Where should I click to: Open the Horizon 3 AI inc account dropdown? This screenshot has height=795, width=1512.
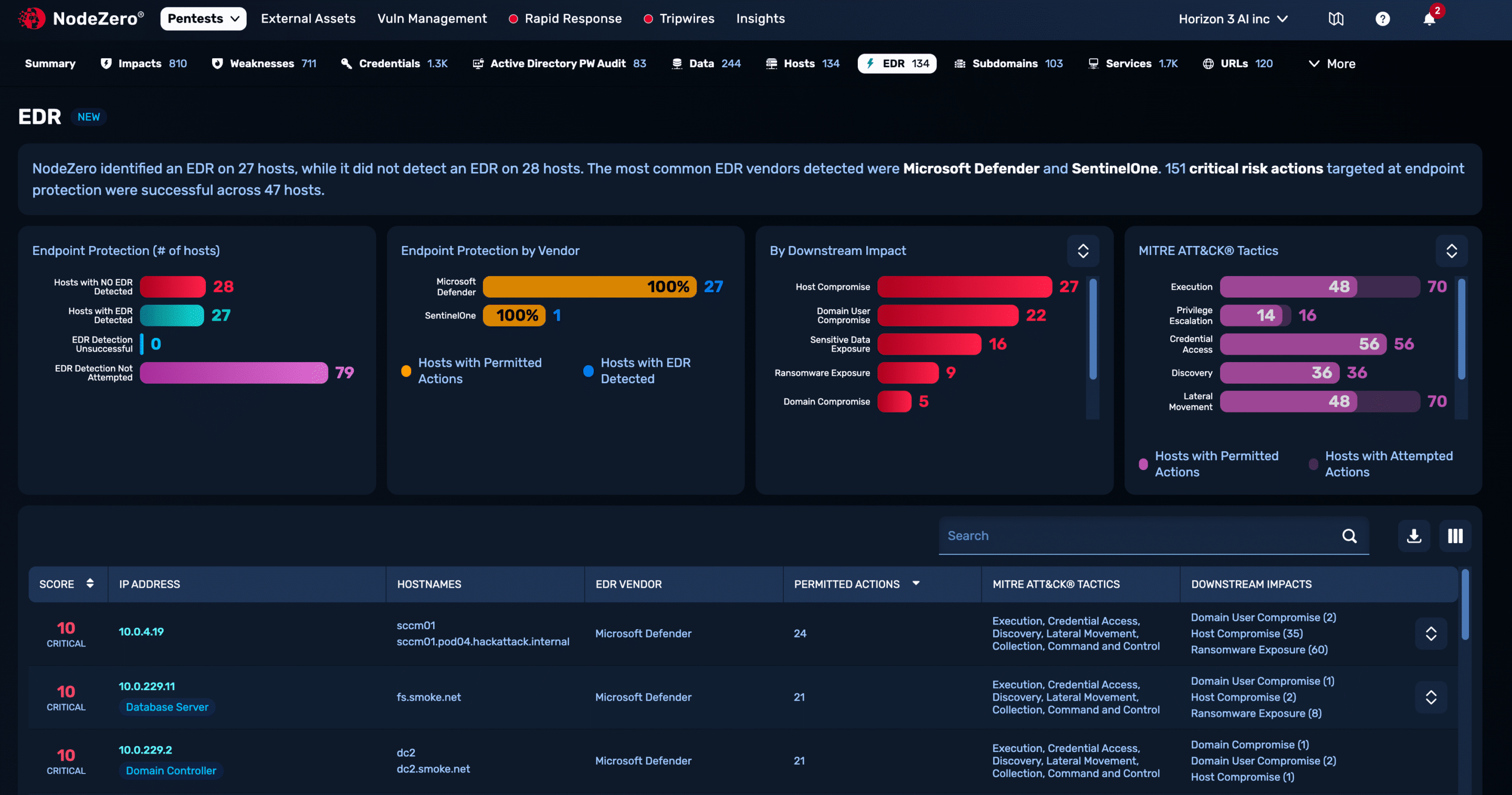[x=1233, y=19]
